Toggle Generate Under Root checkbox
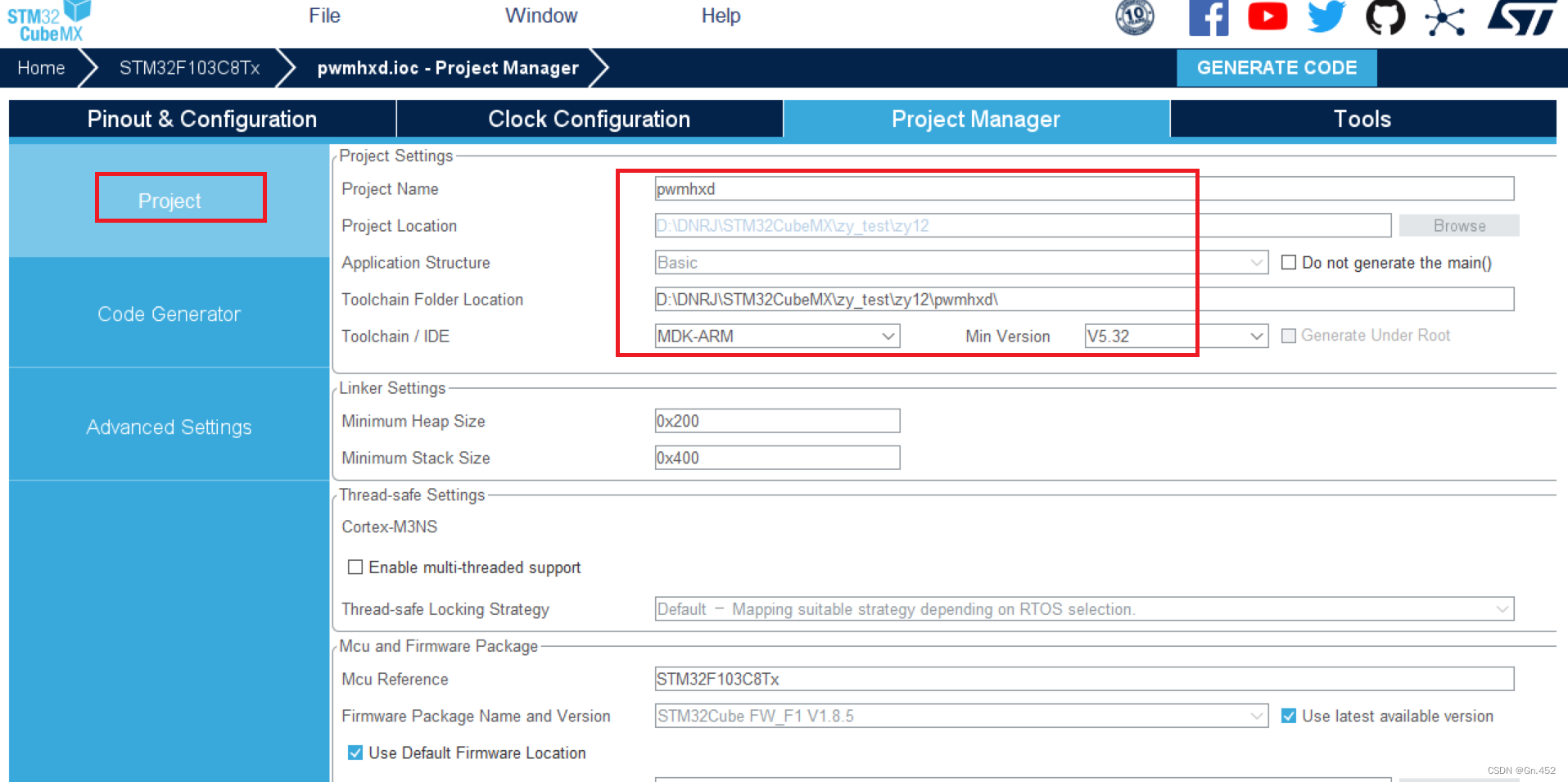Screen dimensions: 1568x782 click(1289, 336)
